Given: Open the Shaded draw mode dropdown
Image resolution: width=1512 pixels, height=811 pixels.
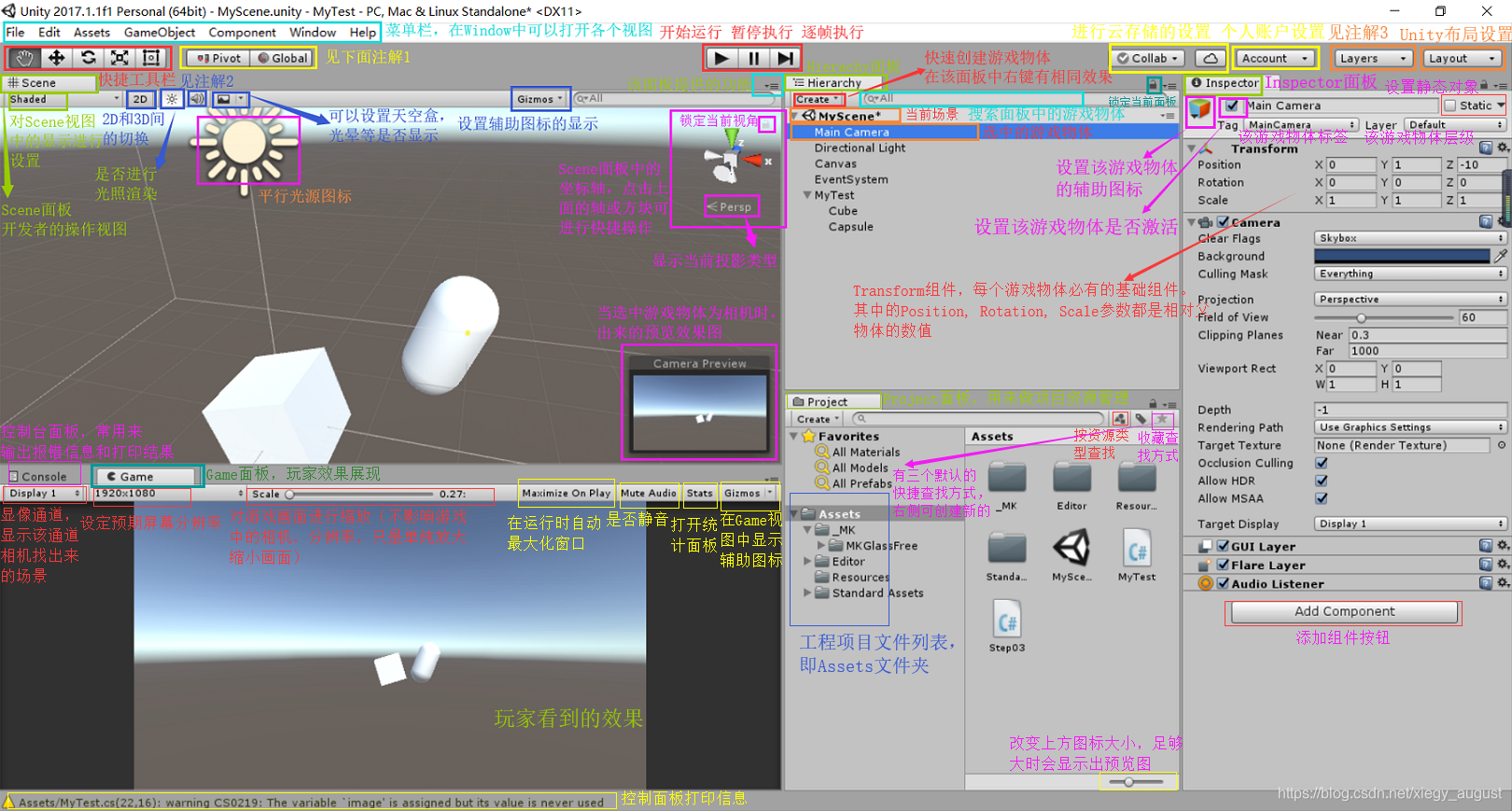Looking at the screenshot, I should pyautogui.click(x=63, y=99).
